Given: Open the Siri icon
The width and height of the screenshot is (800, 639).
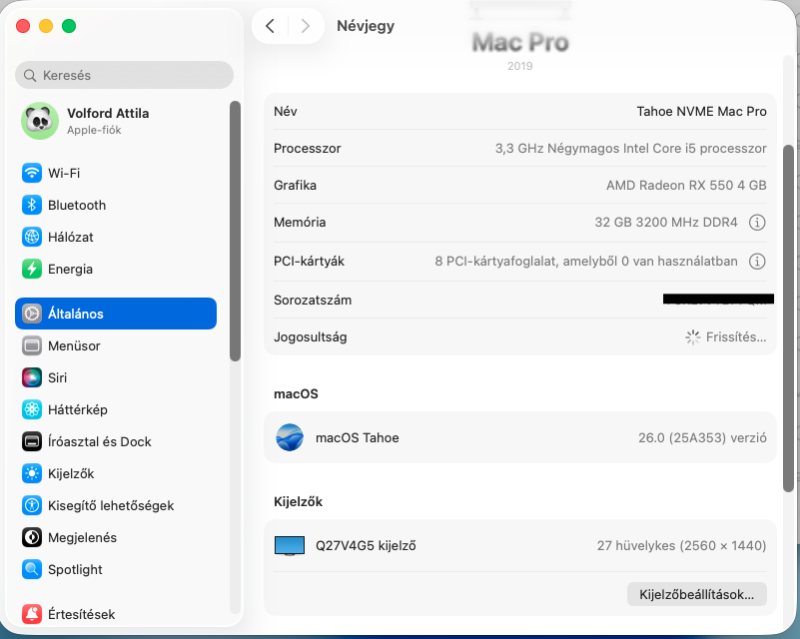Looking at the screenshot, I should tap(32, 378).
